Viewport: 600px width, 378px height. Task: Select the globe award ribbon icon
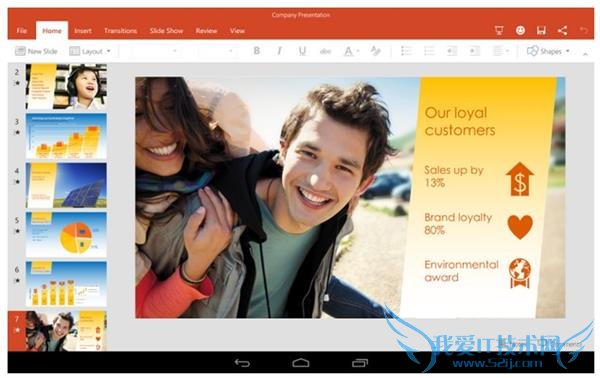tap(520, 273)
